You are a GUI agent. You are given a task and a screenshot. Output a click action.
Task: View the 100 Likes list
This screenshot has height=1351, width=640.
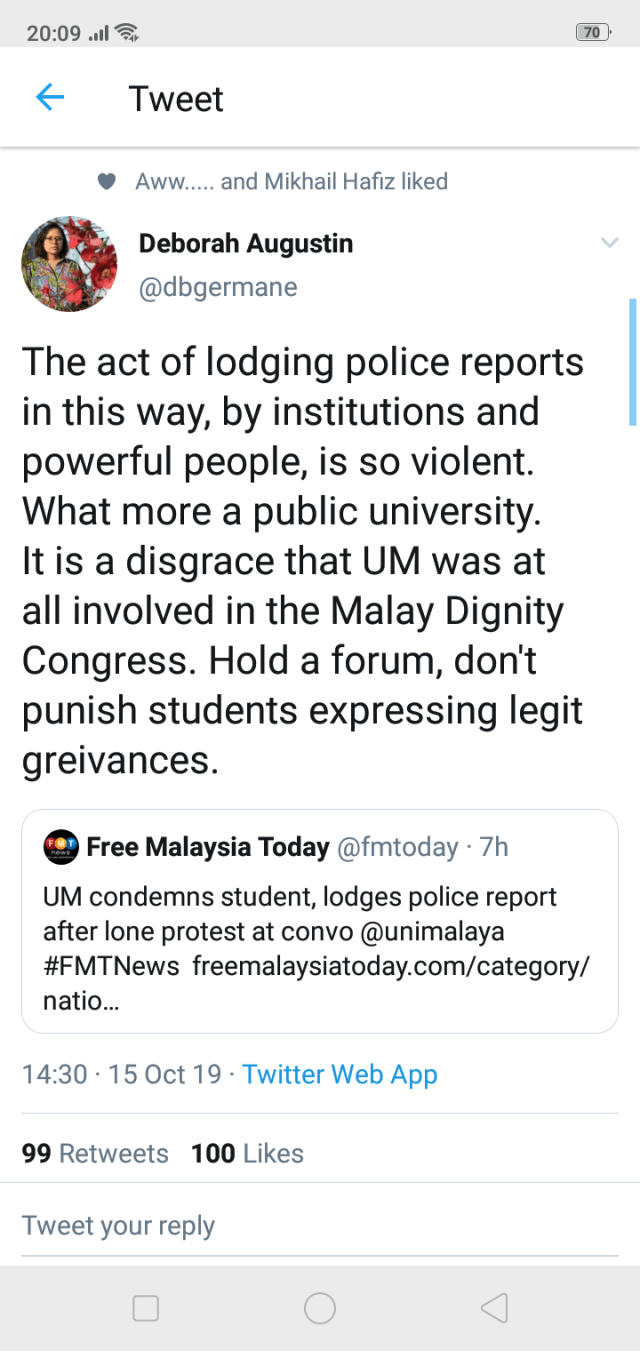click(x=247, y=1153)
